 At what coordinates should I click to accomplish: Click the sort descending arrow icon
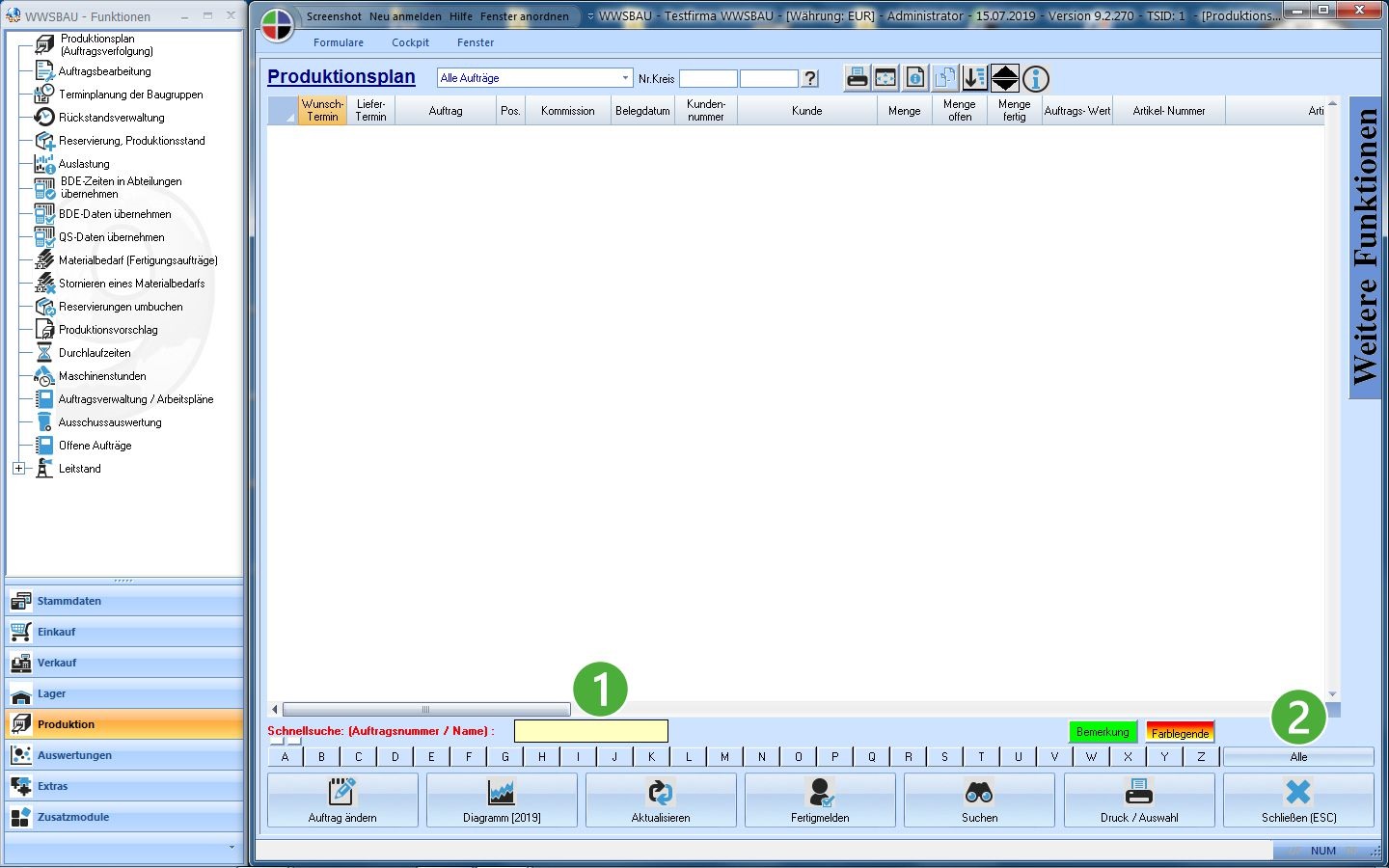pos(975,78)
